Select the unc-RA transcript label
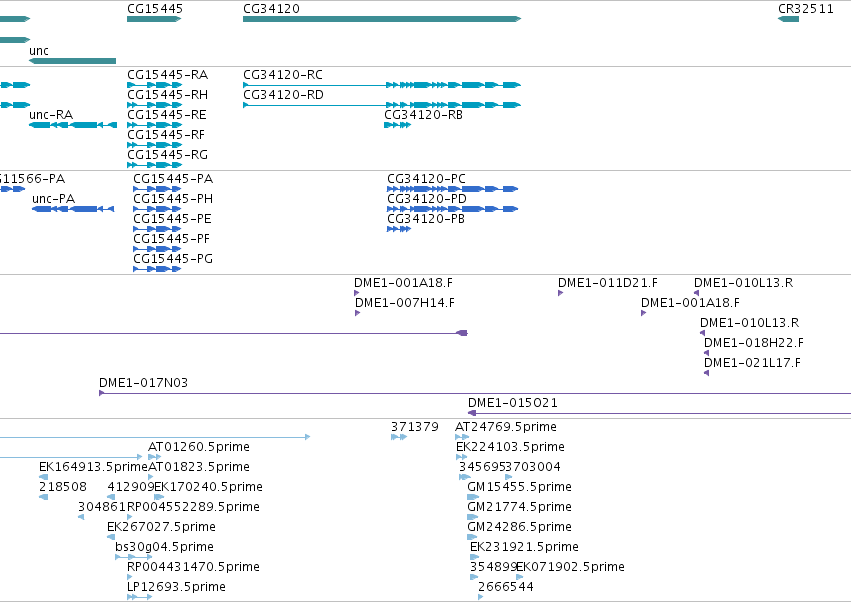Image resolution: width=851 pixels, height=602 pixels. point(51,115)
